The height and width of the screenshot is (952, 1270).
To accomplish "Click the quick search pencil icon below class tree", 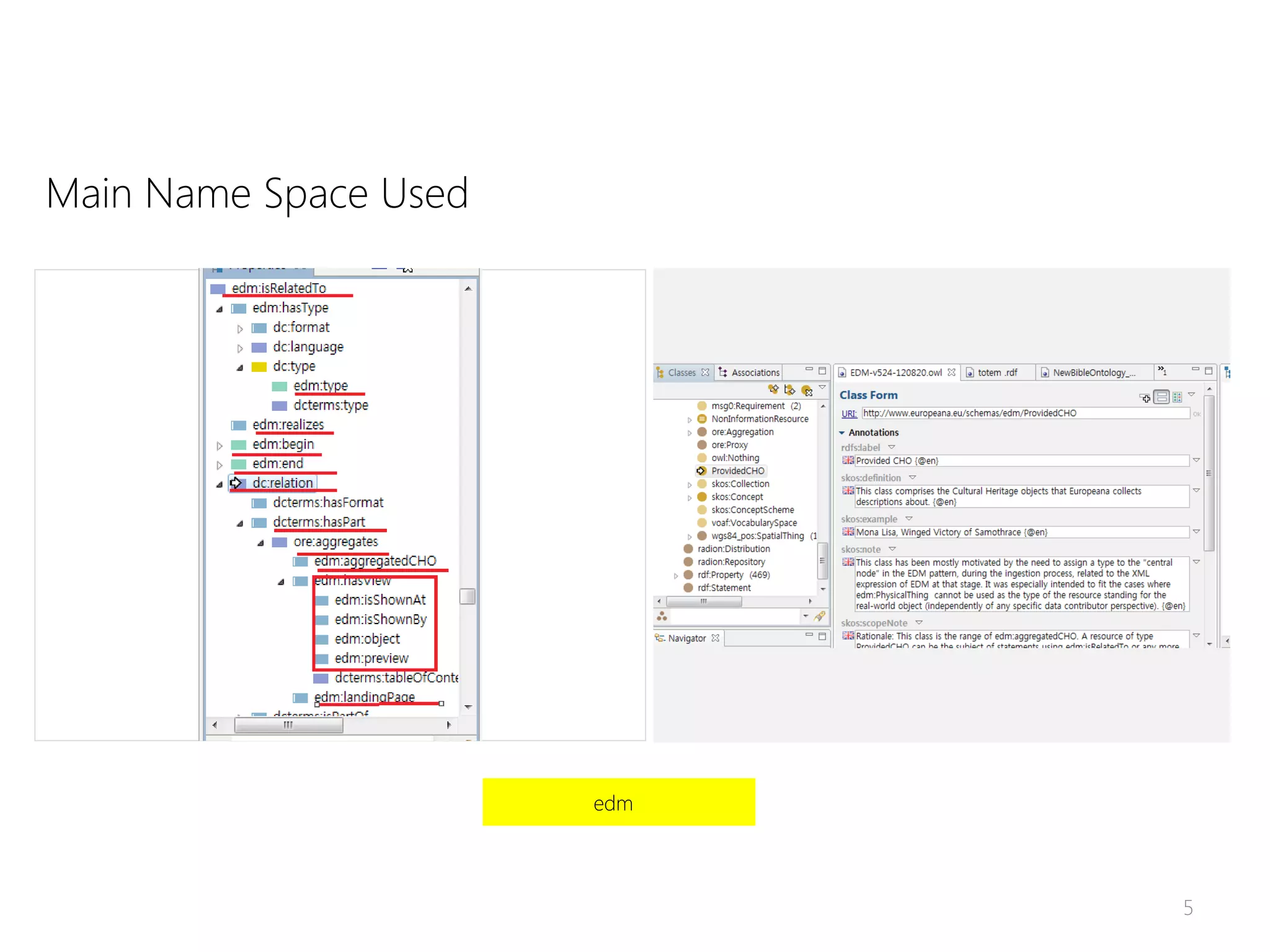I will (820, 615).
